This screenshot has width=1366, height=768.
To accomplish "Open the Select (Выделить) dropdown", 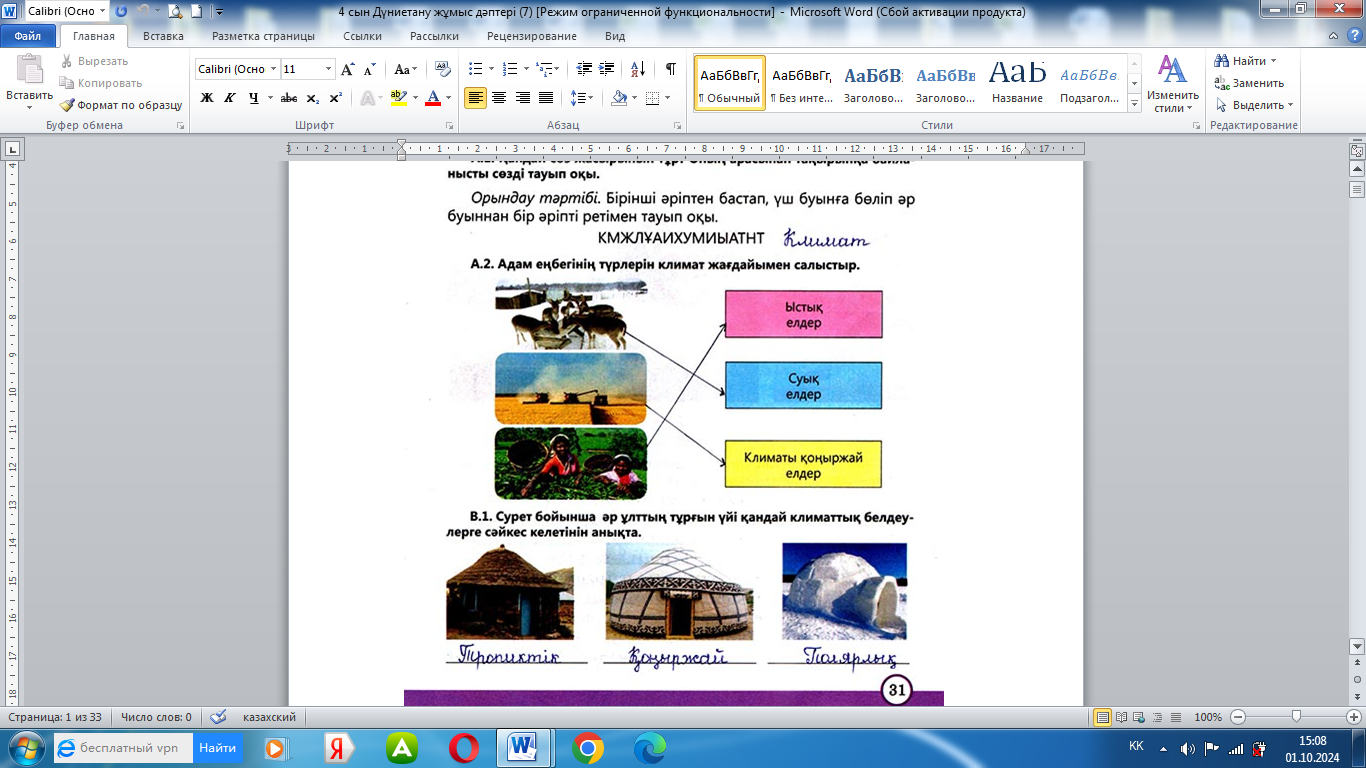I will point(1254,105).
